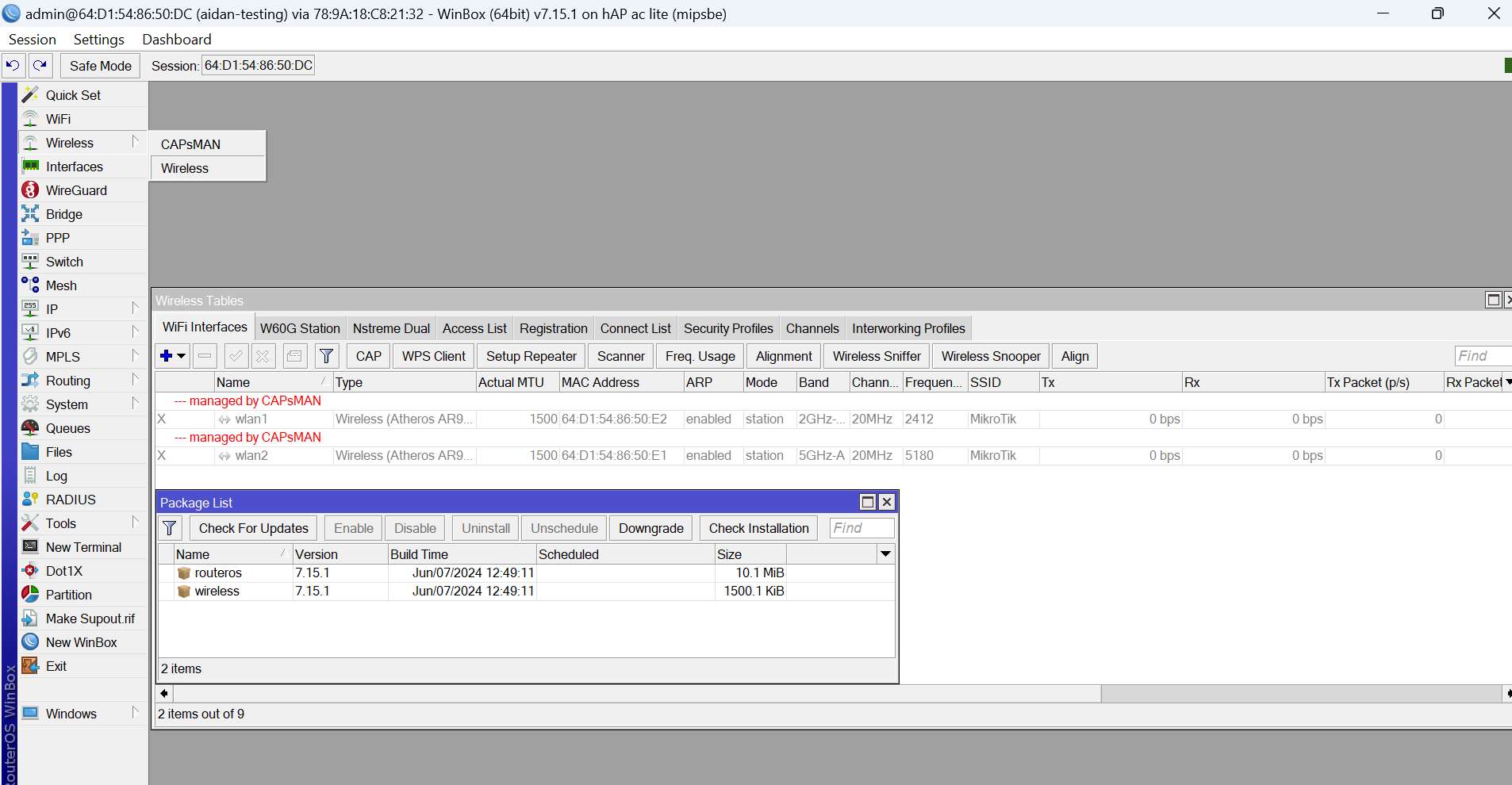Viewport: 1512px width, 785px height.
Task: Click the Redo arrow icon in toolbar
Action: (40, 66)
